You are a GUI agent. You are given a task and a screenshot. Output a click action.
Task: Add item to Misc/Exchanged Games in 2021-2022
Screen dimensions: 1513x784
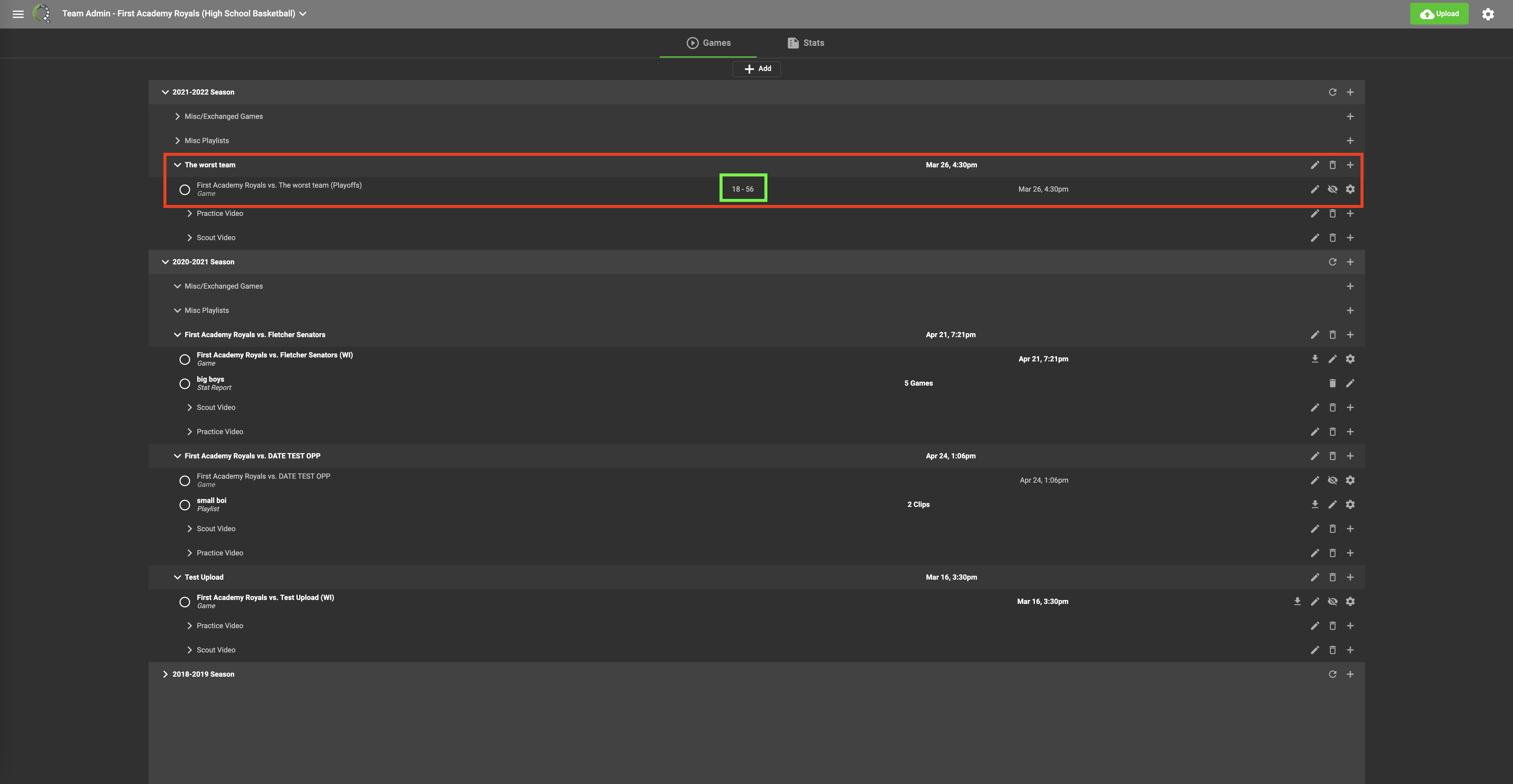1350,116
